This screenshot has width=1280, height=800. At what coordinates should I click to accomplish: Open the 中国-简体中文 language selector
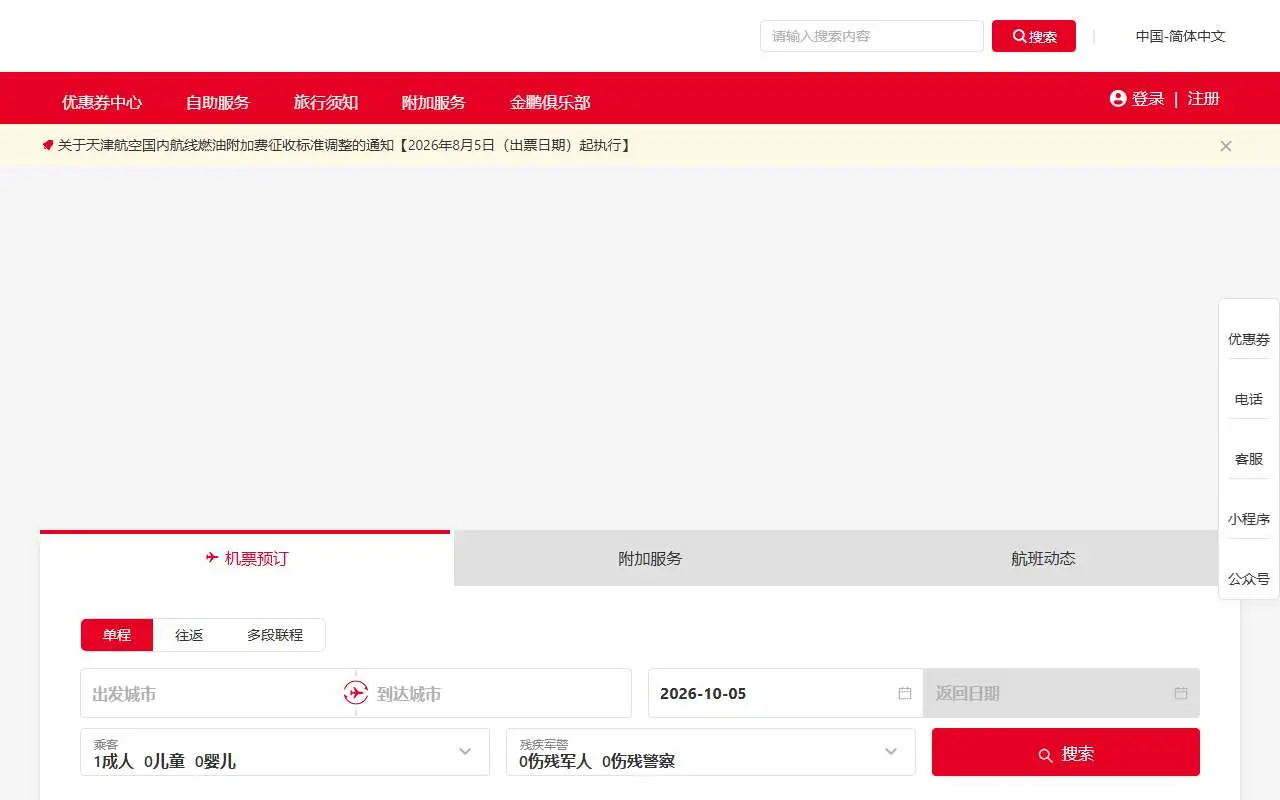pos(1180,36)
